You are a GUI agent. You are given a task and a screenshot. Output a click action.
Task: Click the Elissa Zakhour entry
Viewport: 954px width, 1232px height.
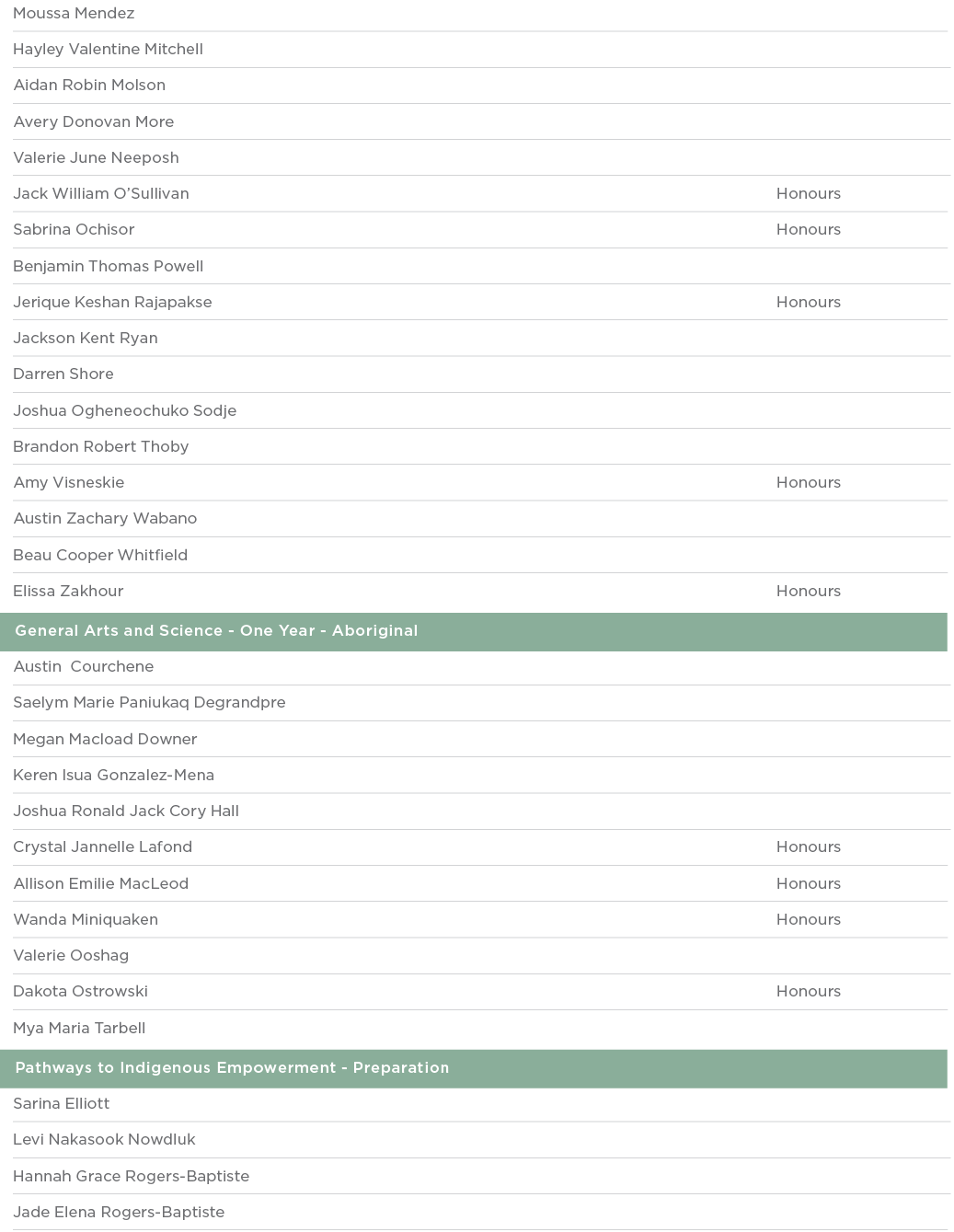pos(68,592)
